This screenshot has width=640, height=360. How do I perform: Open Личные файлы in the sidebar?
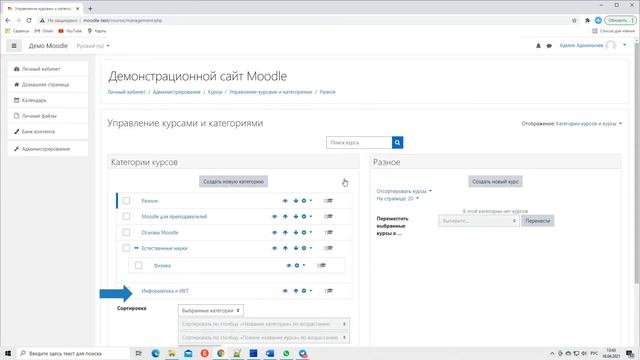pos(48,116)
